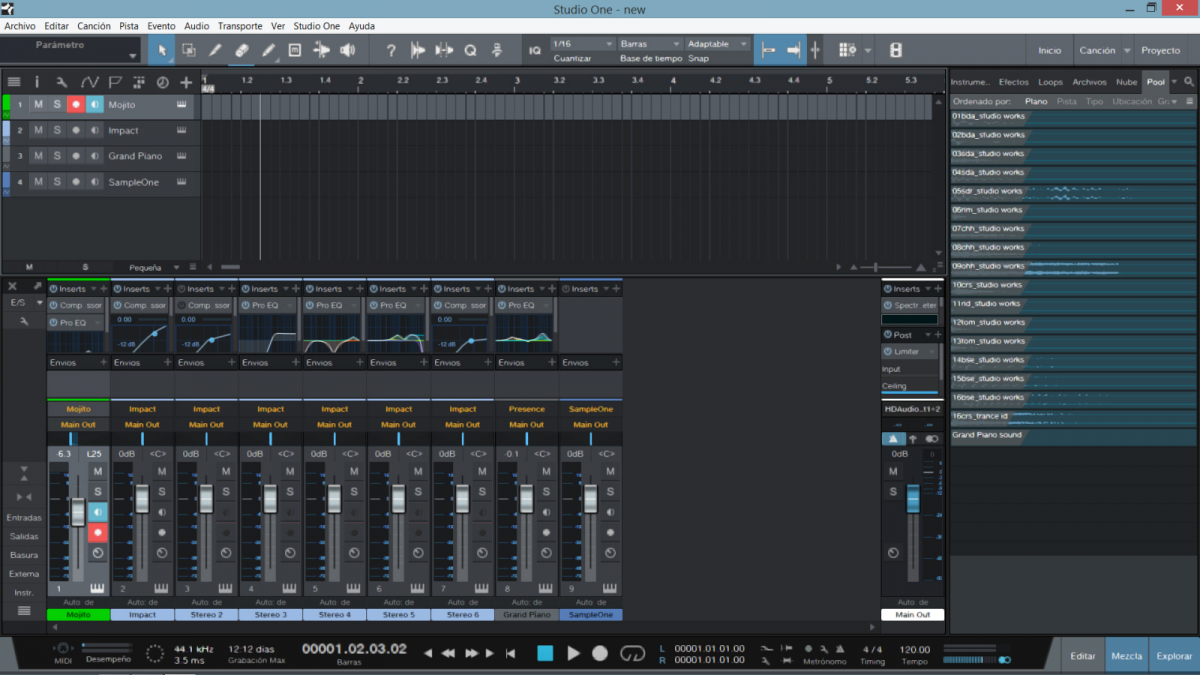This screenshot has height=675, width=1200.
Task: Open the Barras timebase dropdown
Action: coord(650,44)
